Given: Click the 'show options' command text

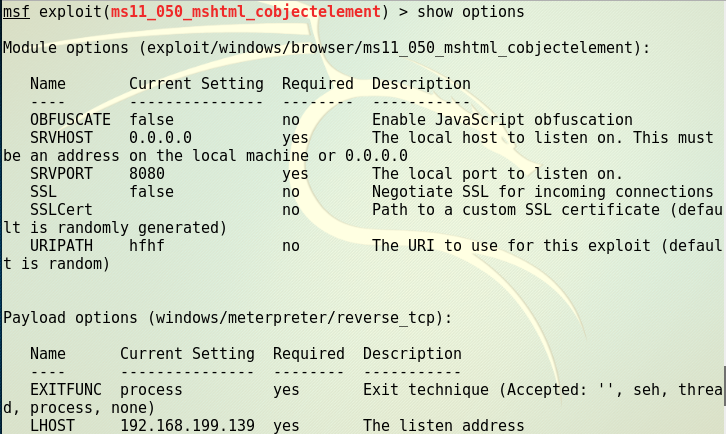Looking at the screenshot, I should coord(470,12).
